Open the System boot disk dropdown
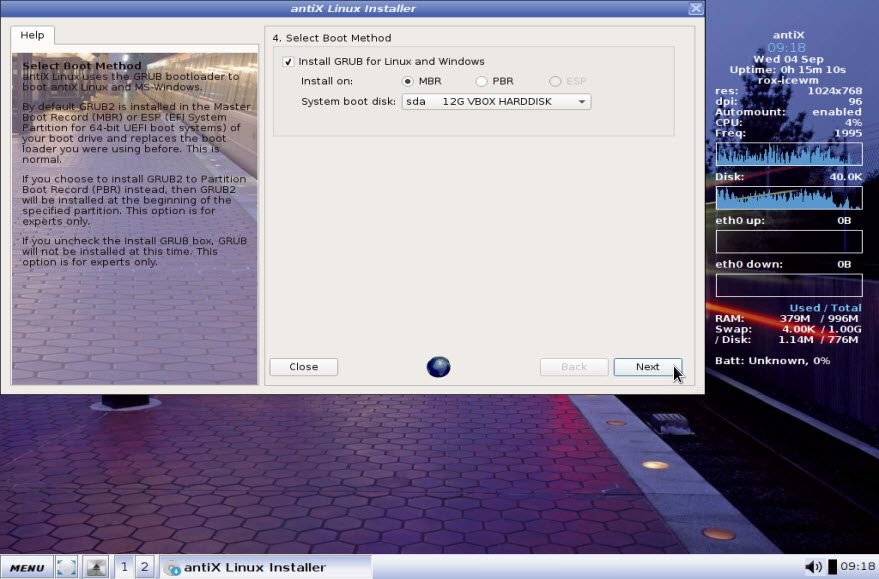The width and height of the screenshot is (879, 579). coord(496,101)
